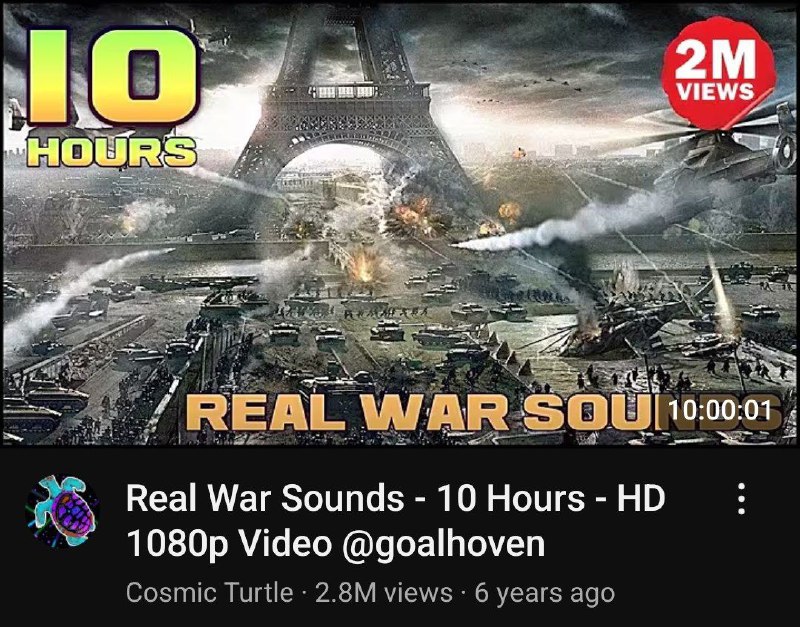Play the Real War Sounds video thumbnail
The width and height of the screenshot is (800, 627).
point(400,223)
